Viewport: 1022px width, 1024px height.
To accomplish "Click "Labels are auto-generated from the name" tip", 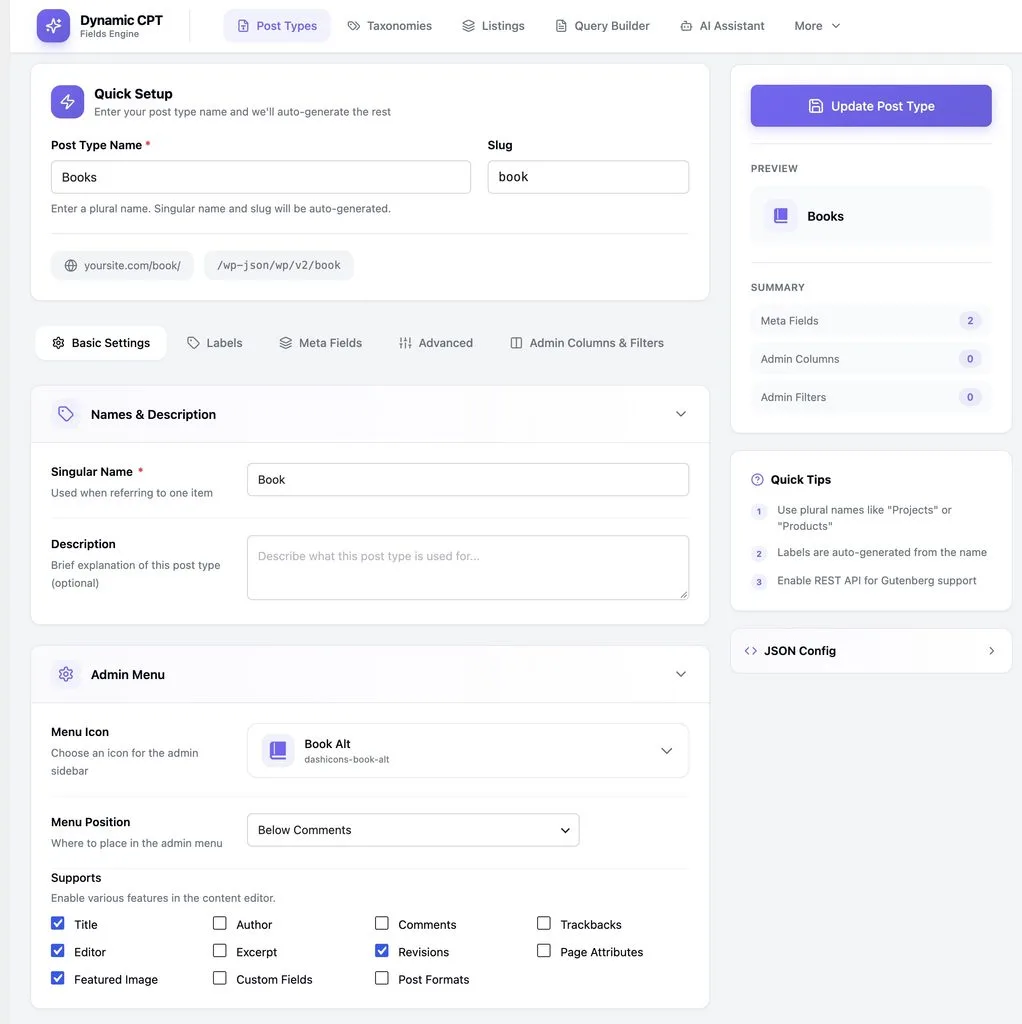I will 882,552.
